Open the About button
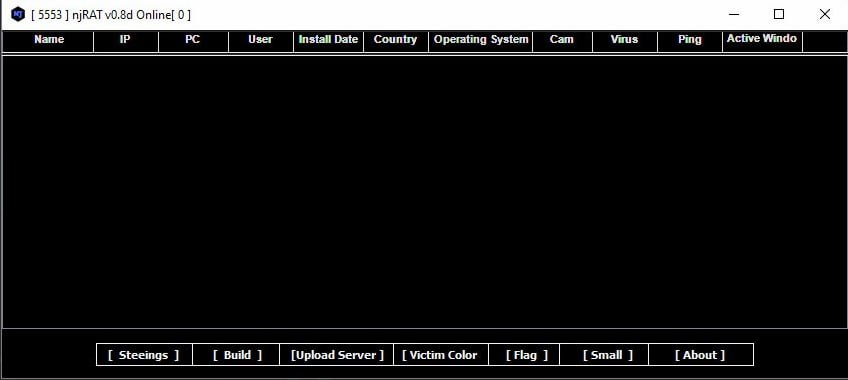This screenshot has width=848, height=380. point(700,355)
